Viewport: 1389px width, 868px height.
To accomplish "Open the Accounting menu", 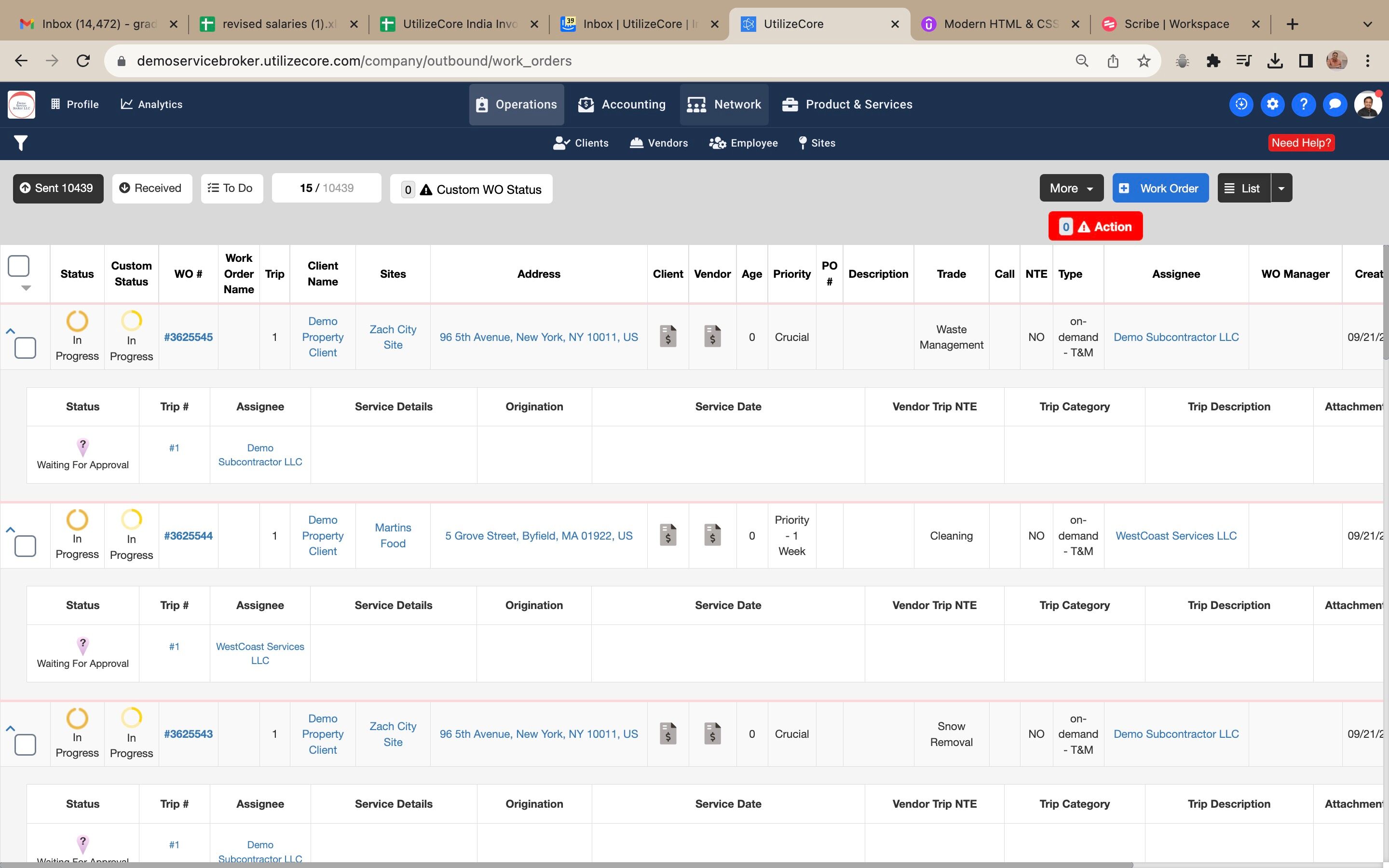I will click(x=622, y=105).
